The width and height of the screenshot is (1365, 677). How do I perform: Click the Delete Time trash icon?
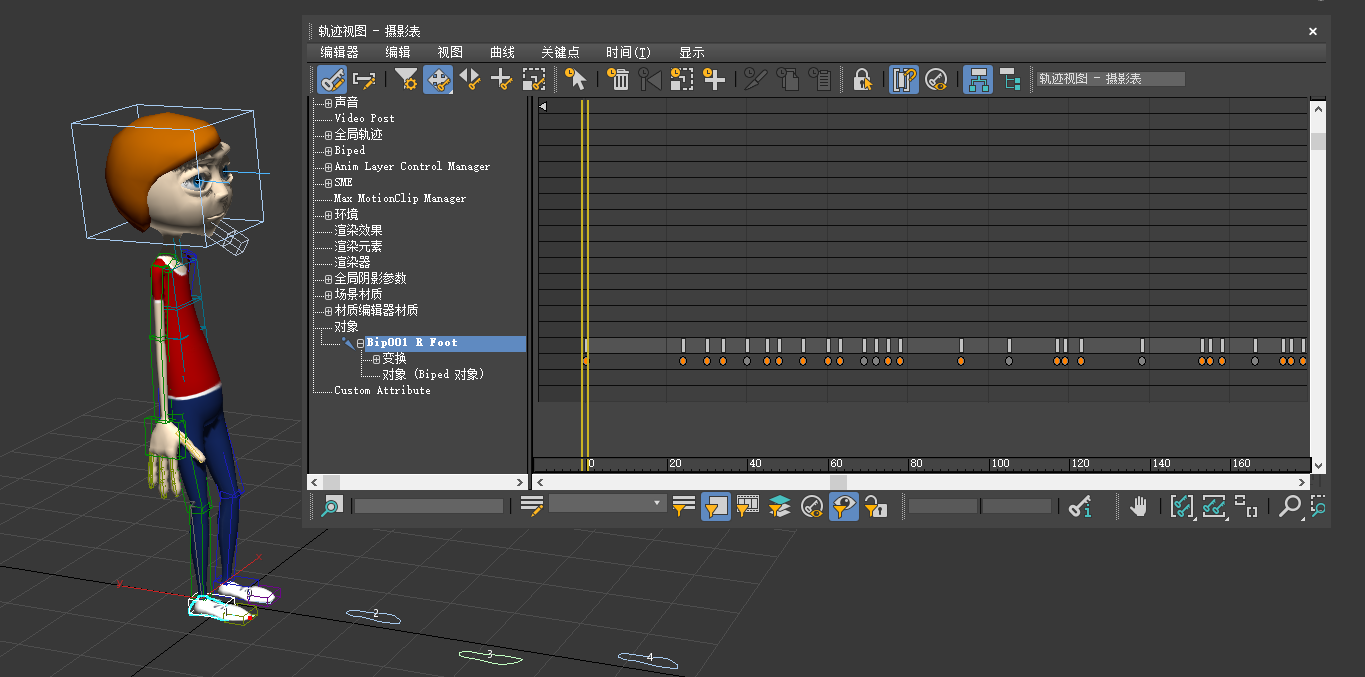(x=620, y=79)
